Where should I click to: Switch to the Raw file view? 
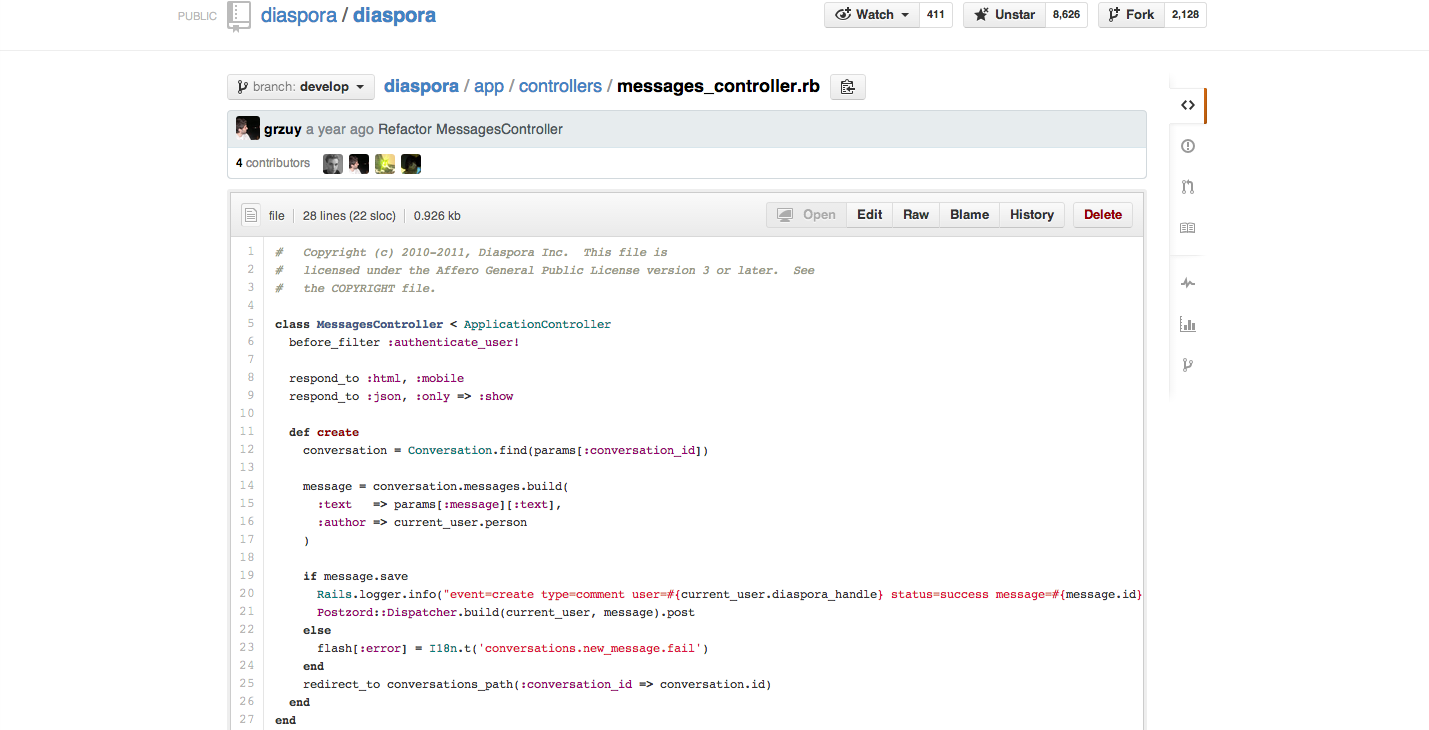click(915, 214)
